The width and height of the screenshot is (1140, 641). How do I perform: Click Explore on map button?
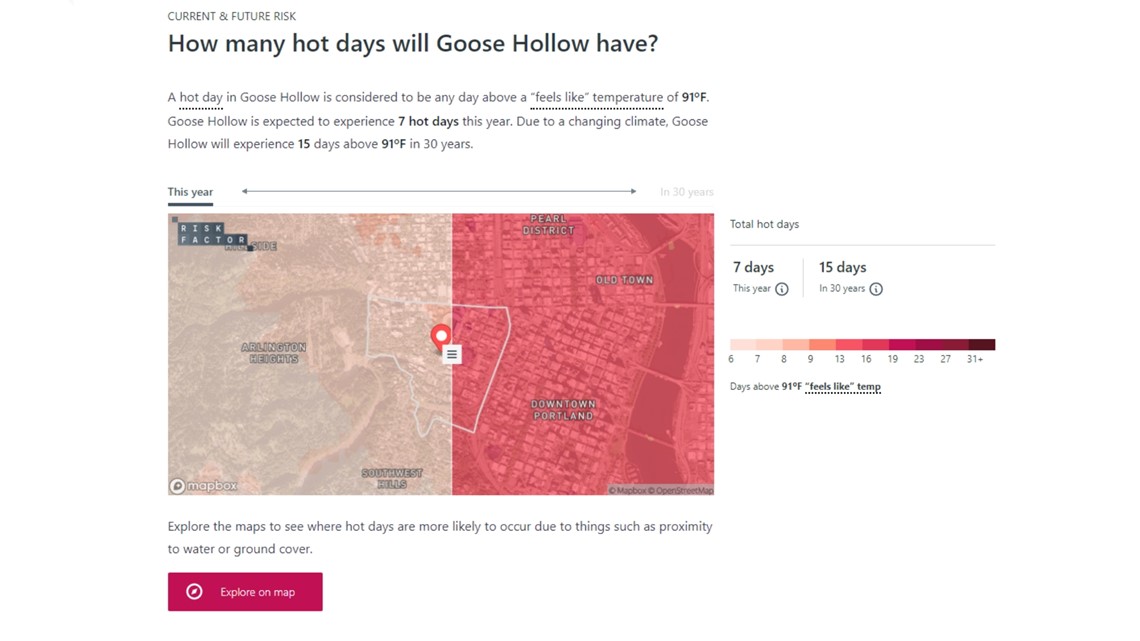tap(245, 592)
